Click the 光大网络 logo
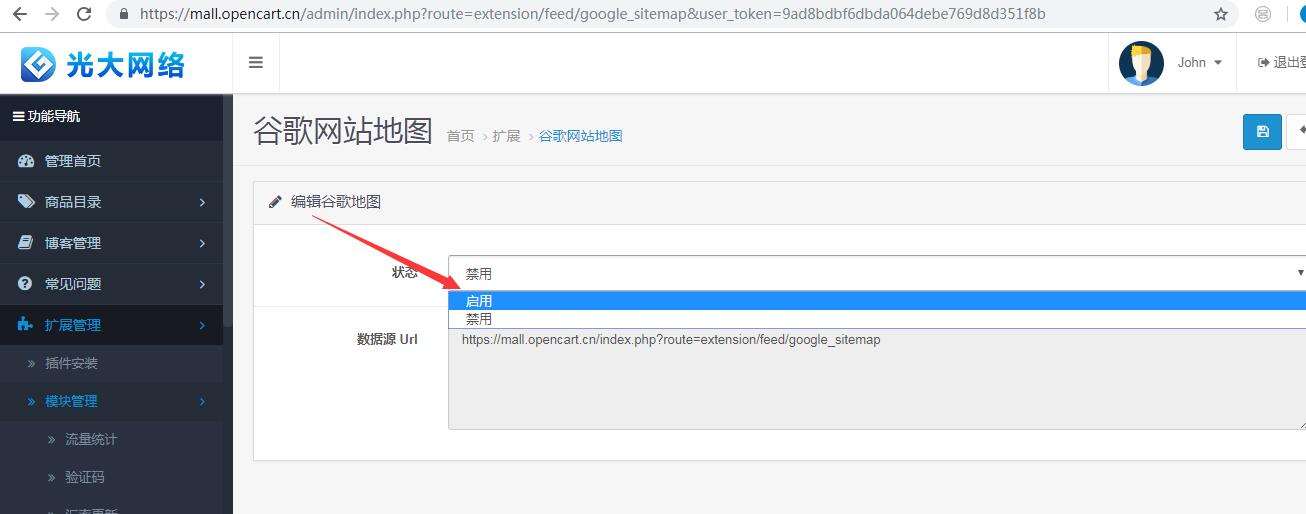Viewport: 1306px width, 514px height. [104, 64]
